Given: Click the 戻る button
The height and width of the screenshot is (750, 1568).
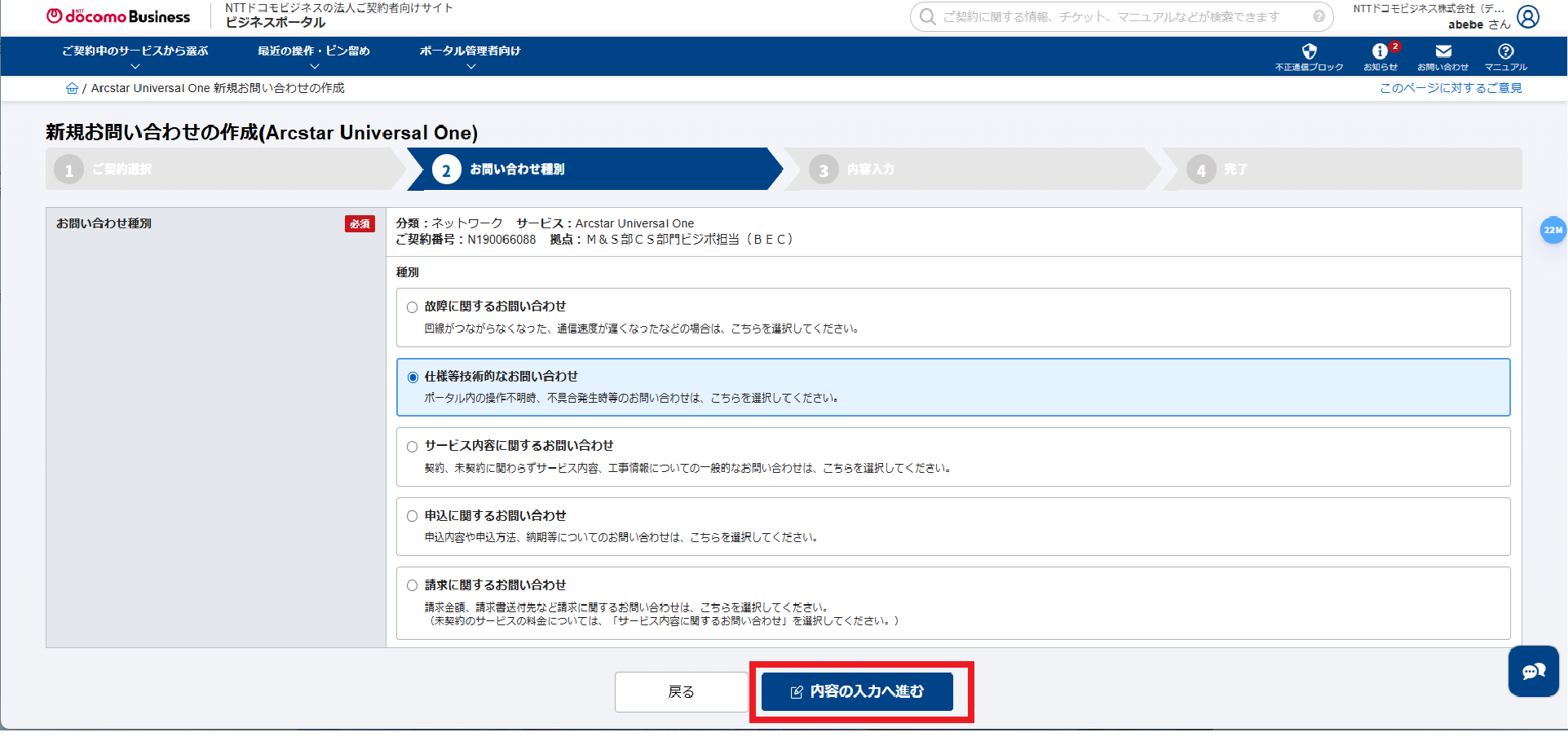Looking at the screenshot, I should pyautogui.click(x=682, y=692).
